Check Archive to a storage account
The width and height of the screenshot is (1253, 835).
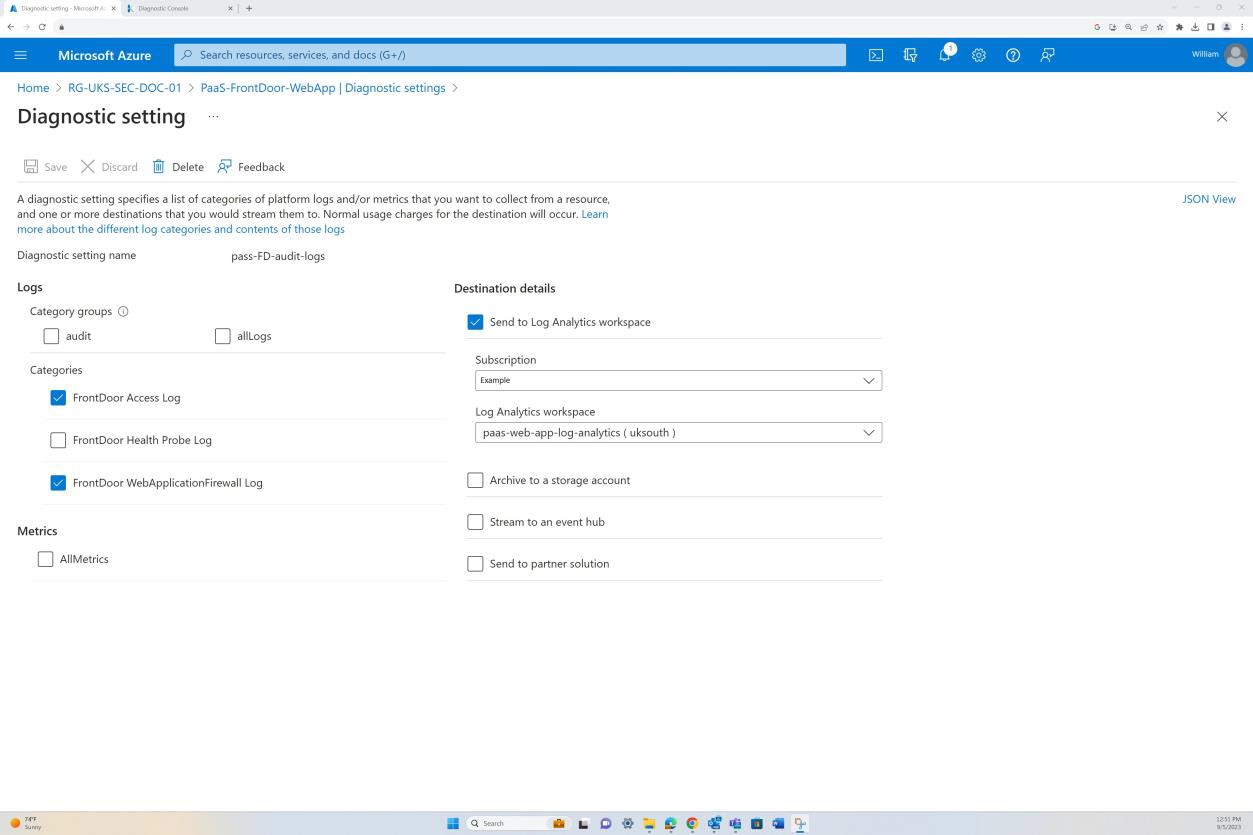coord(475,480)
